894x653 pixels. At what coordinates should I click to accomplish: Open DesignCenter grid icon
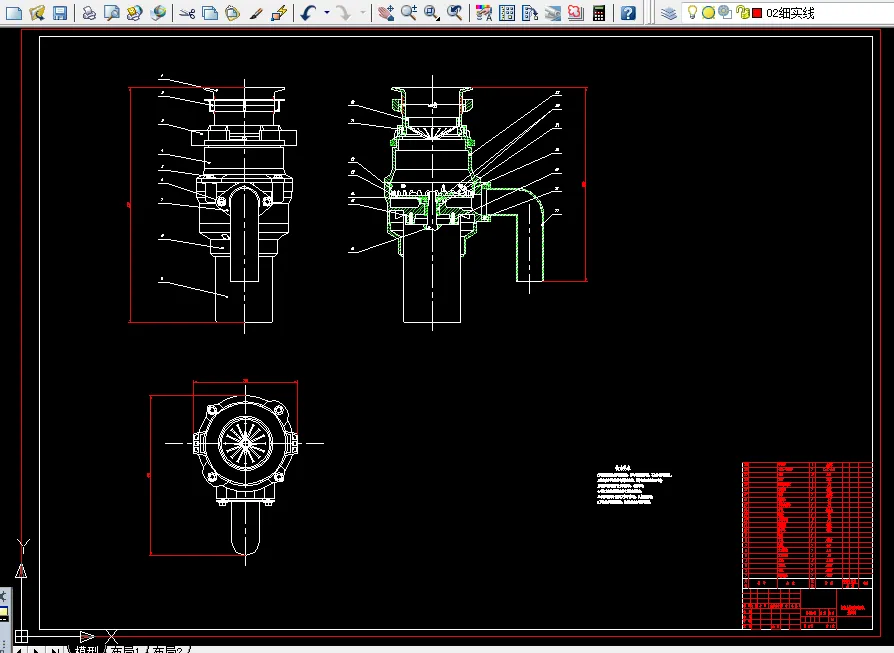507,13
